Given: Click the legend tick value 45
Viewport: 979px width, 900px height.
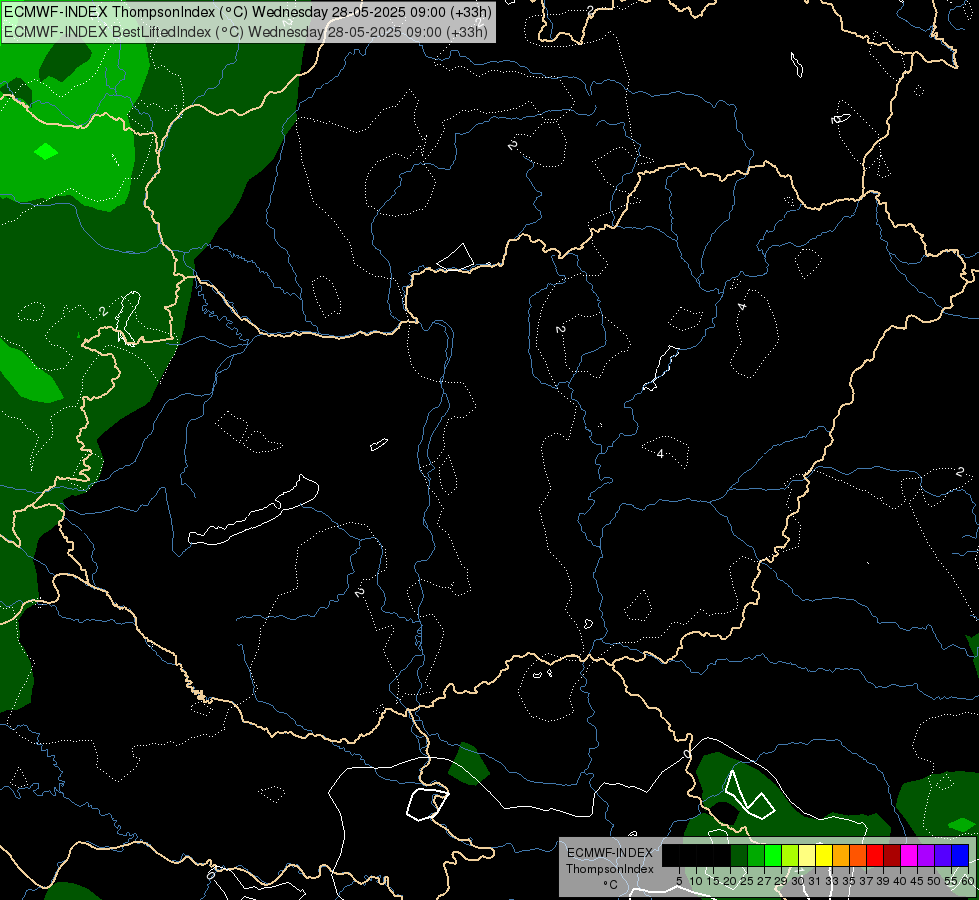Looking at the screenshot, I should coord(917,881).
